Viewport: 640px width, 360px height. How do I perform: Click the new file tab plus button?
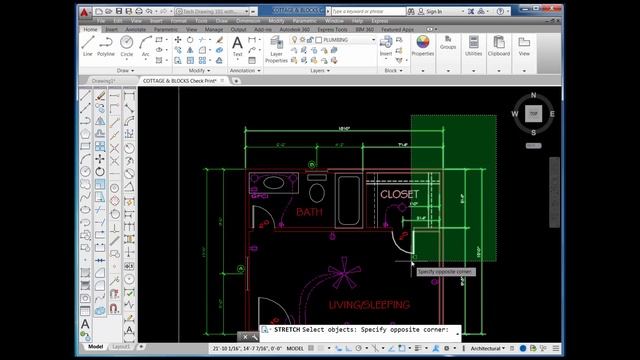[x=236, y=81]
